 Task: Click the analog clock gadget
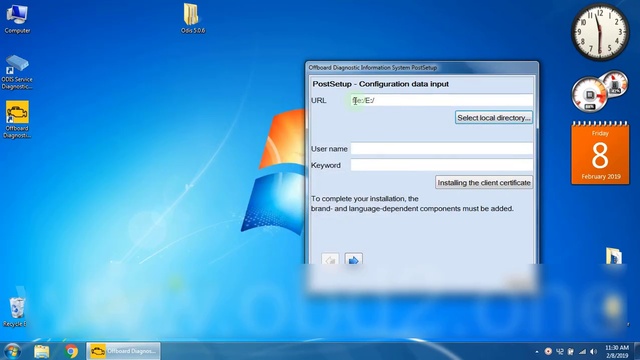tap(600, 32)
